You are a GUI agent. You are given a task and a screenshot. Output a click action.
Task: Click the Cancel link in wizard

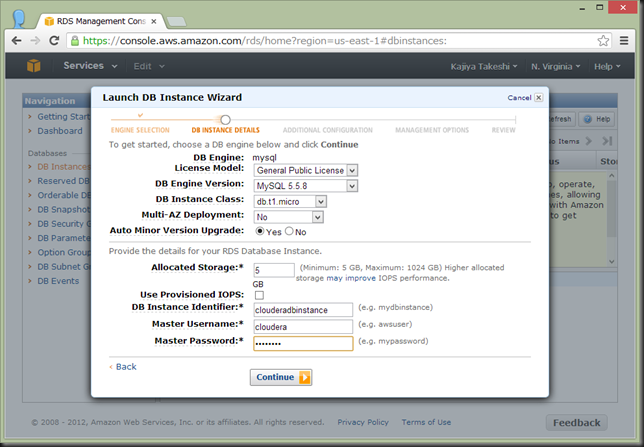pos(519,97)
